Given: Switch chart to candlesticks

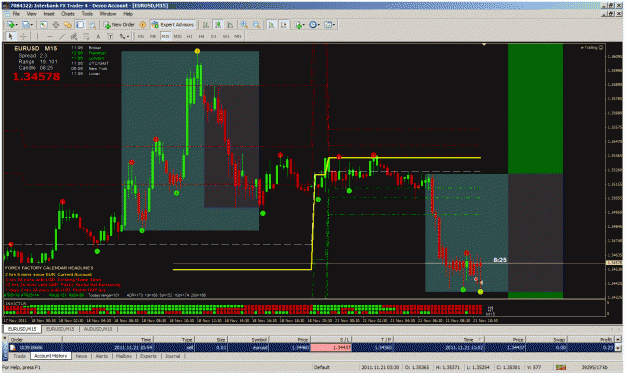Looking at the screenshot, I should (x=218, y=25).
